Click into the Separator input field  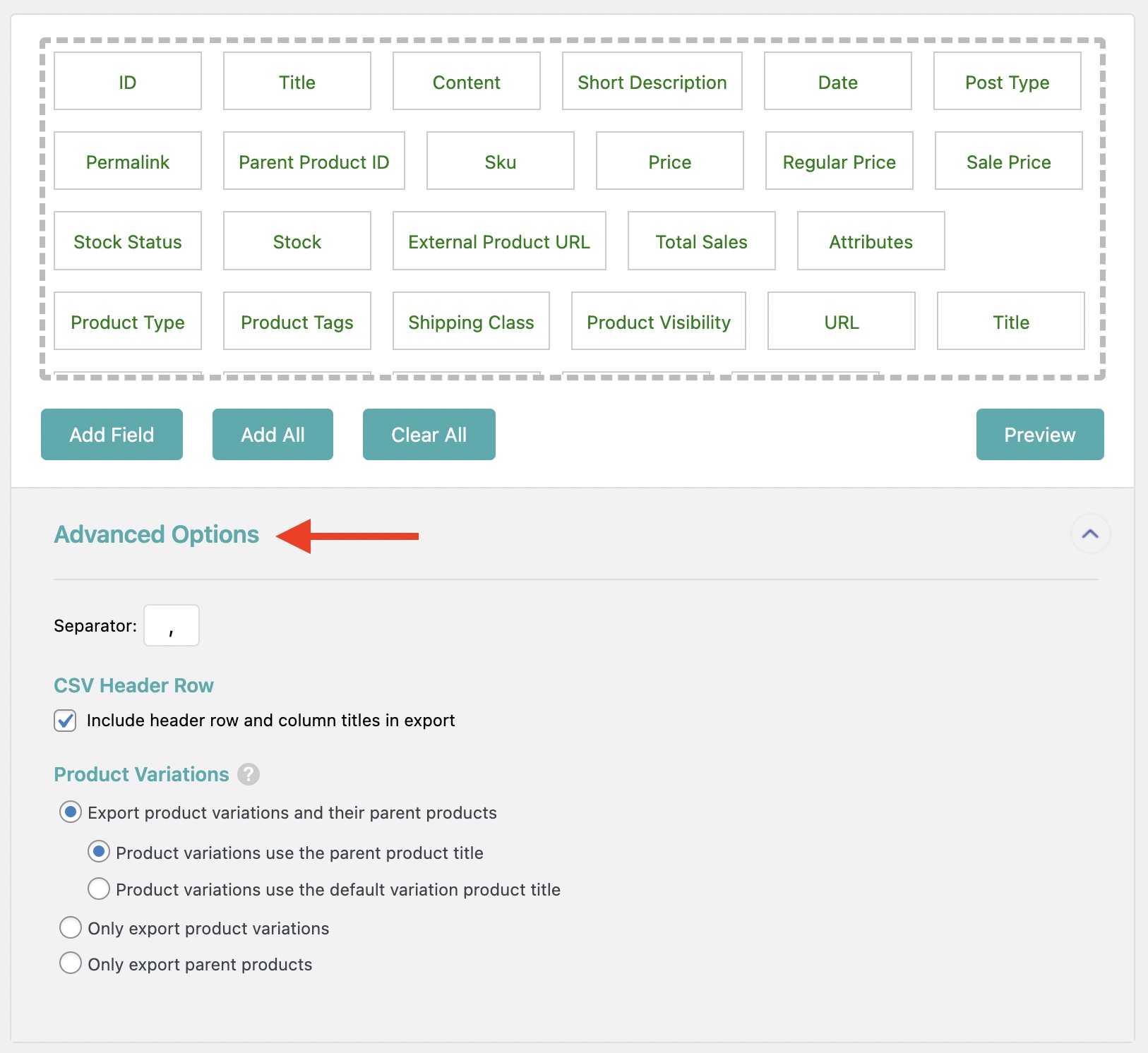click(172, 625)
